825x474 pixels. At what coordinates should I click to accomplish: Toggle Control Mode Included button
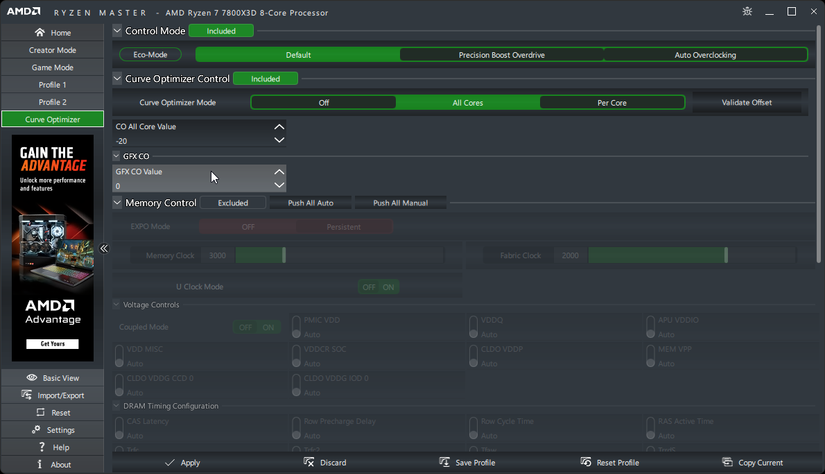(221, 31)
